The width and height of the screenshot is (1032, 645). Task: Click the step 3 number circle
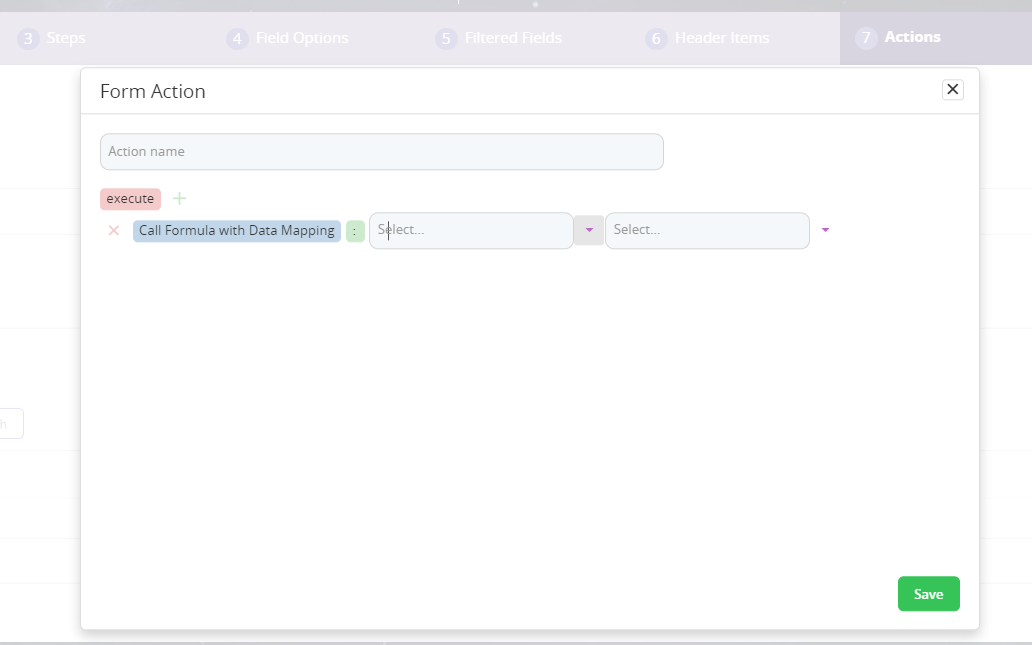(x=29, y=39)
